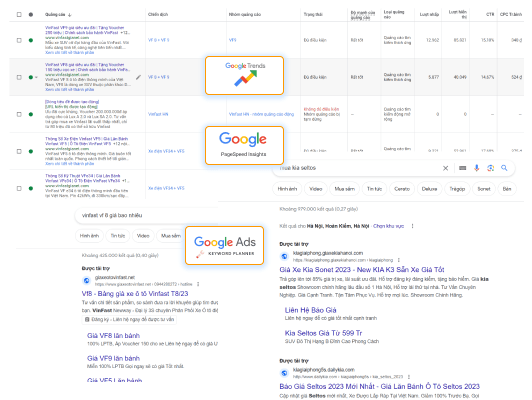This screenshot has height=400, width=532.
Task: Open 'Vf8 - Bảng giá xe ô tô Vinfast T8/23' result
Action: coord(135,294)
